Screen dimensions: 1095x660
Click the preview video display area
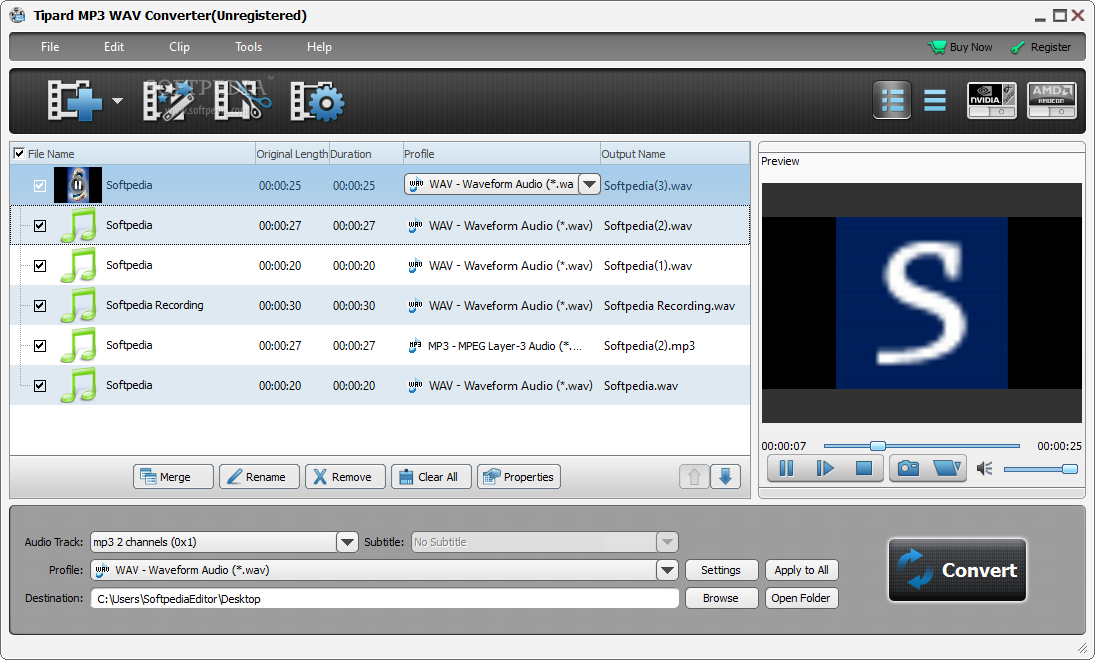[921, 302]
